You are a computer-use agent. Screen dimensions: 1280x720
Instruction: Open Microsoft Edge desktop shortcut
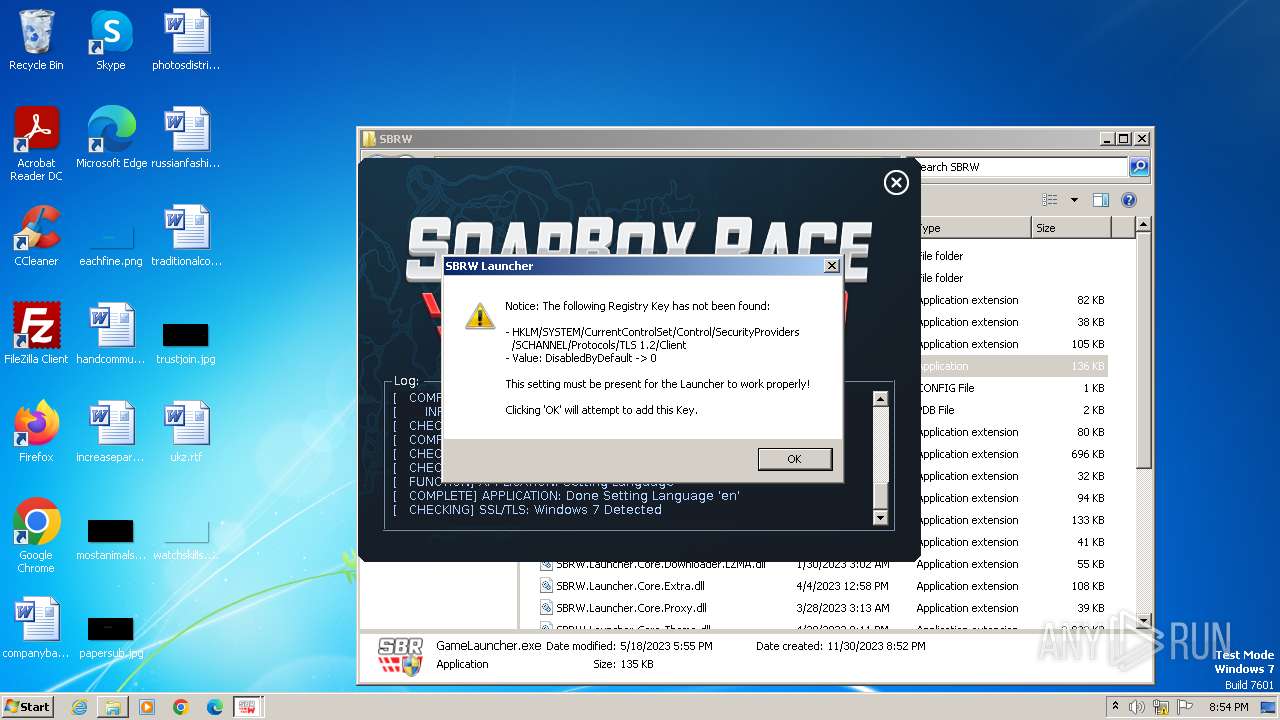pos(111,138)
